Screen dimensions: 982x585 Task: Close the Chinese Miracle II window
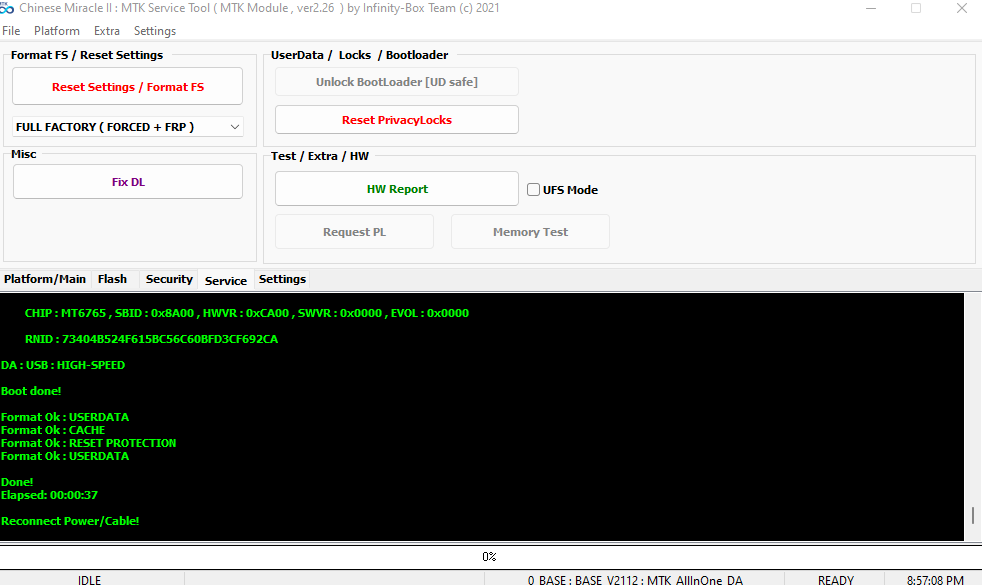click(x=962, y=8)
